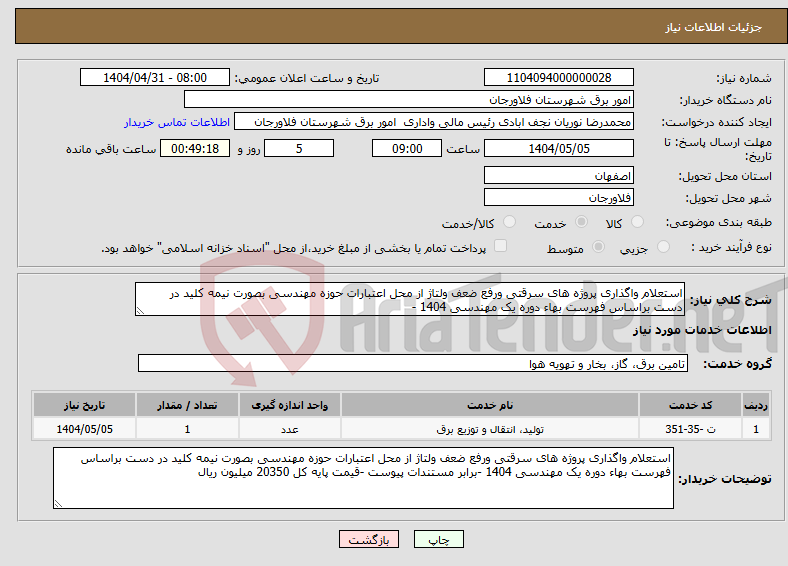The width and height of the screenshot is (788, 566).
Task: Click the نوع فرآیند خرید label
Action: point(731,247)
